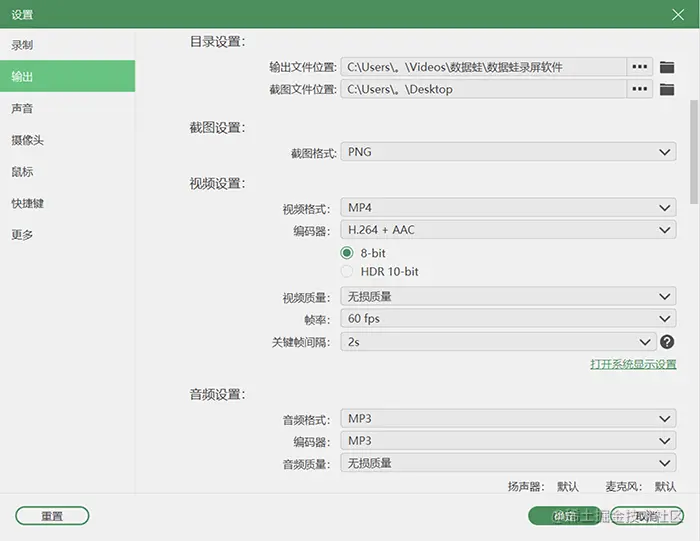Image resolution: width=700 pixels, height=541 pixels.
Task: Open folder for output file location
Action: coord(667,67)
